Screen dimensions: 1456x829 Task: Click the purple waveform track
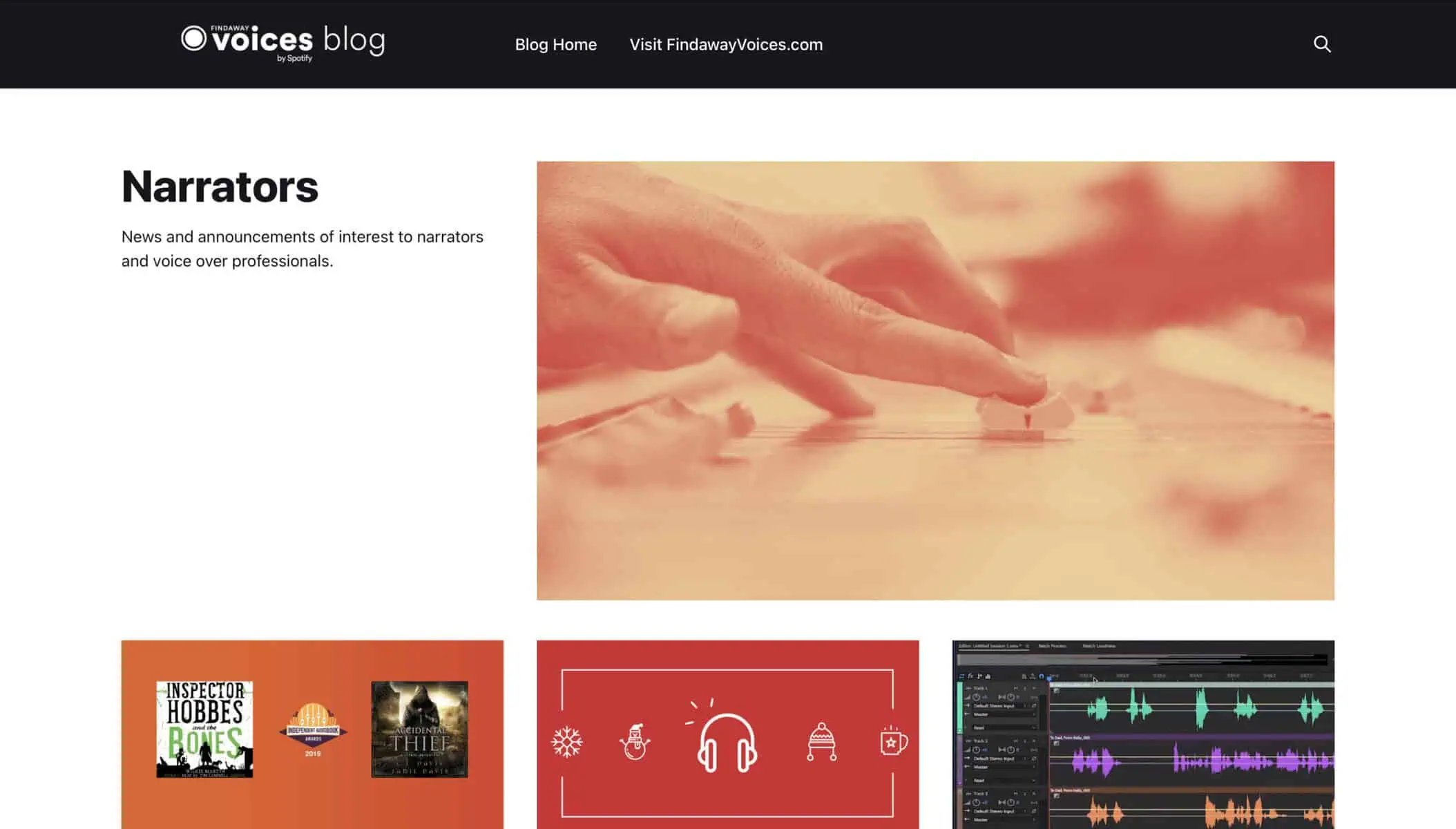coord(1191,761)
